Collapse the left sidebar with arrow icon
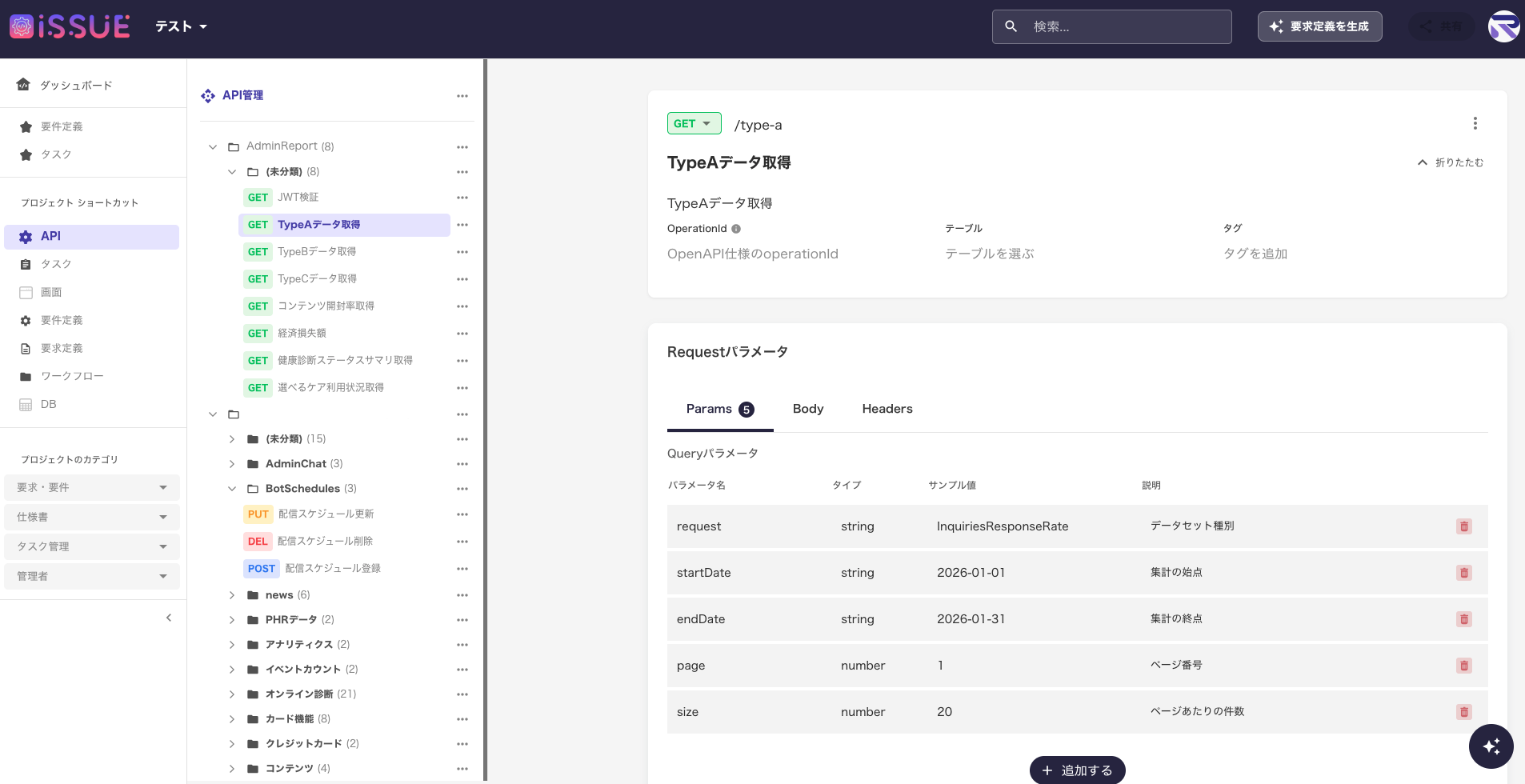 coord(169,618)
